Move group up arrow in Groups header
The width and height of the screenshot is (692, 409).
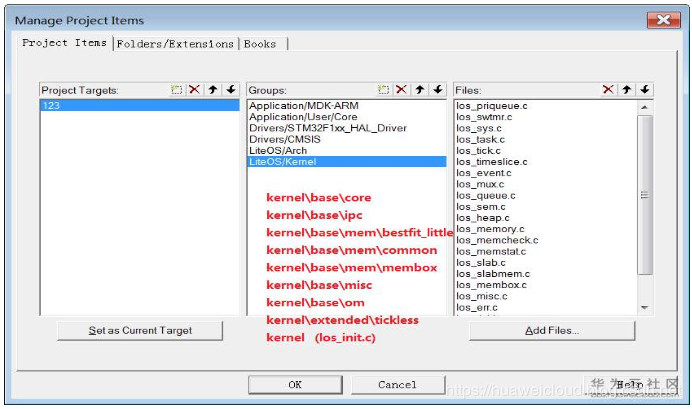[420, 90]
